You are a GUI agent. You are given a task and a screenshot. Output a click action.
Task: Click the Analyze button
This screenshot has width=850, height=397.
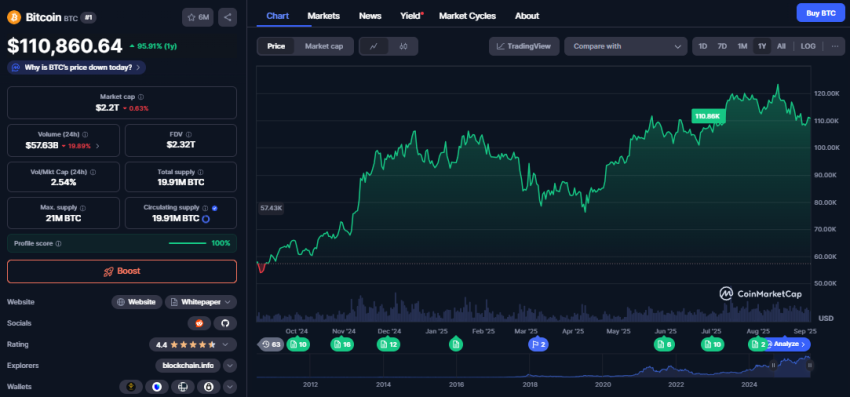point(789,344)
